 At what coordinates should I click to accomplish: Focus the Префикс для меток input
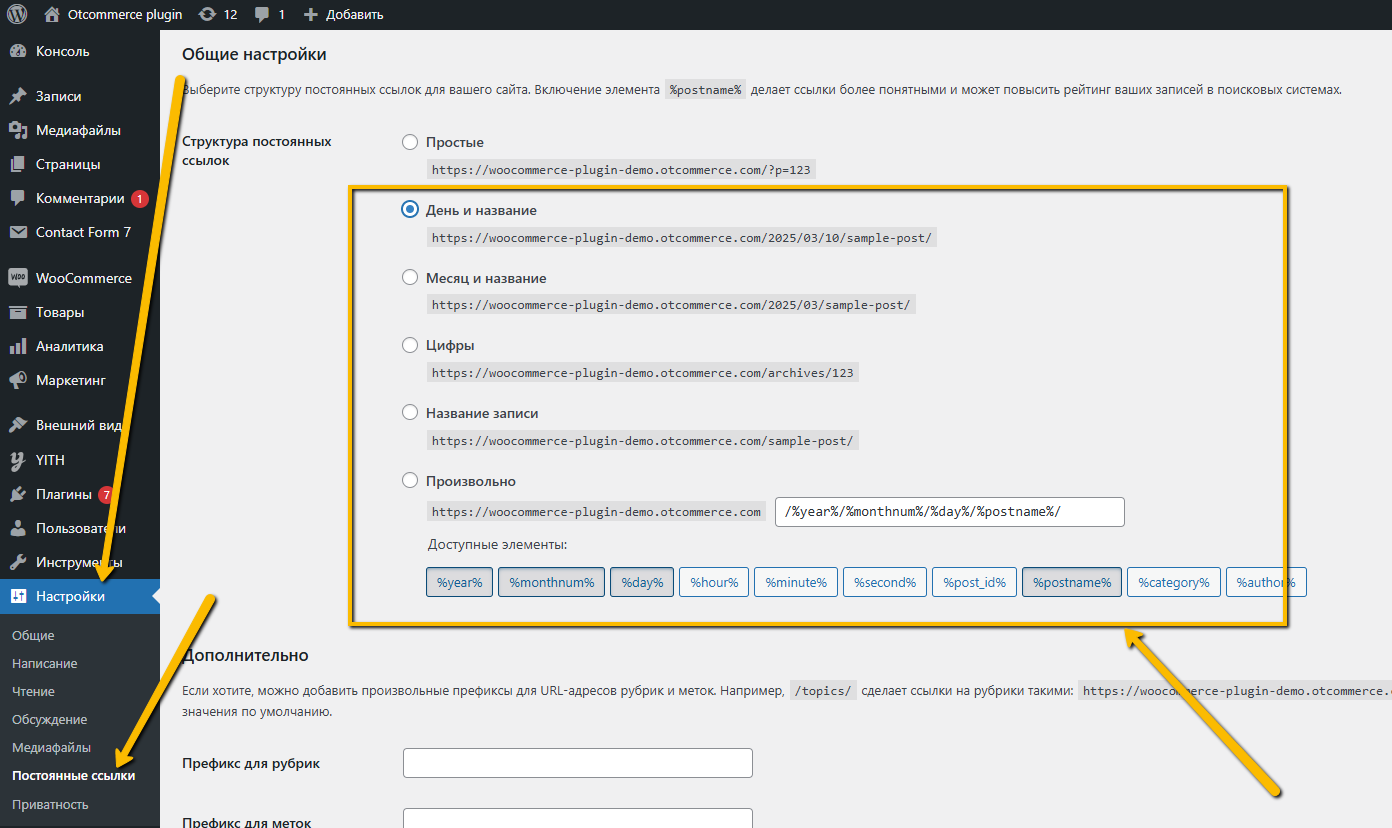tap(578, 818)
